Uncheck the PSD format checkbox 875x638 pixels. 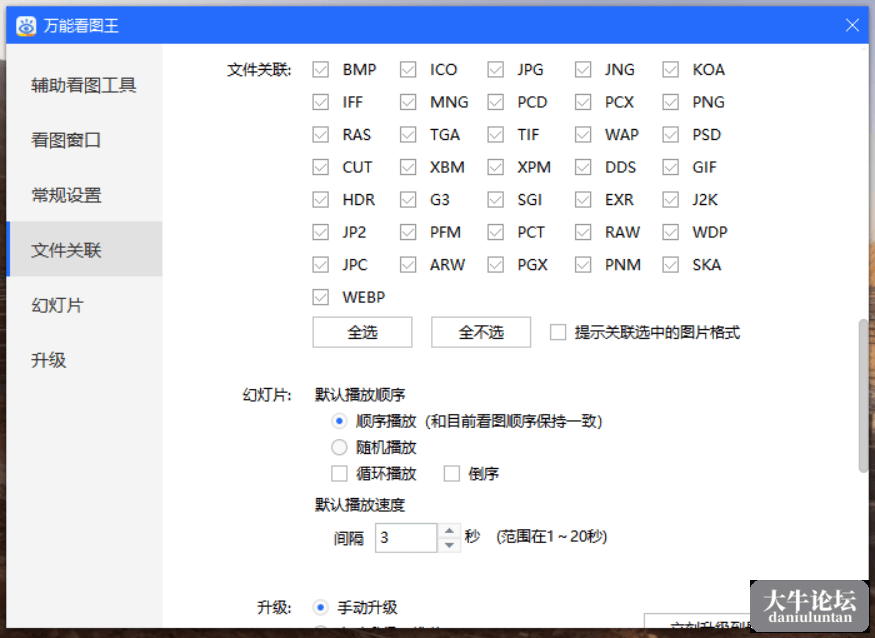[671, 135]
